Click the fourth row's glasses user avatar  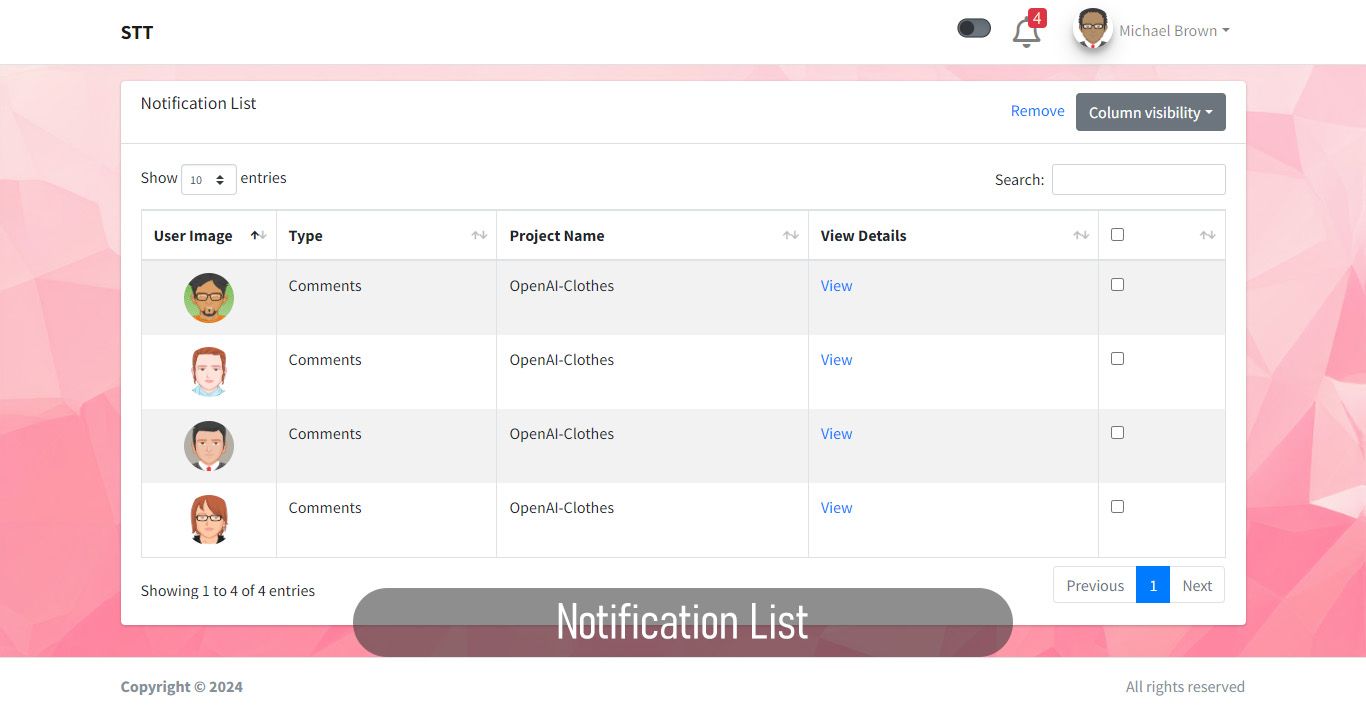tap(209, 520)
